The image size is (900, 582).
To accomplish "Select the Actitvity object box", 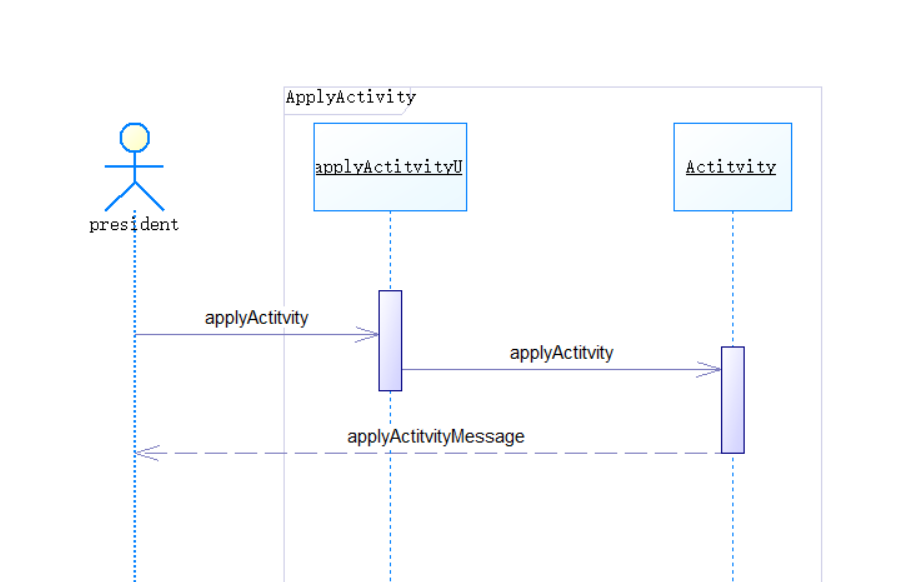I will pyautogui.click(x=732, y=167).
